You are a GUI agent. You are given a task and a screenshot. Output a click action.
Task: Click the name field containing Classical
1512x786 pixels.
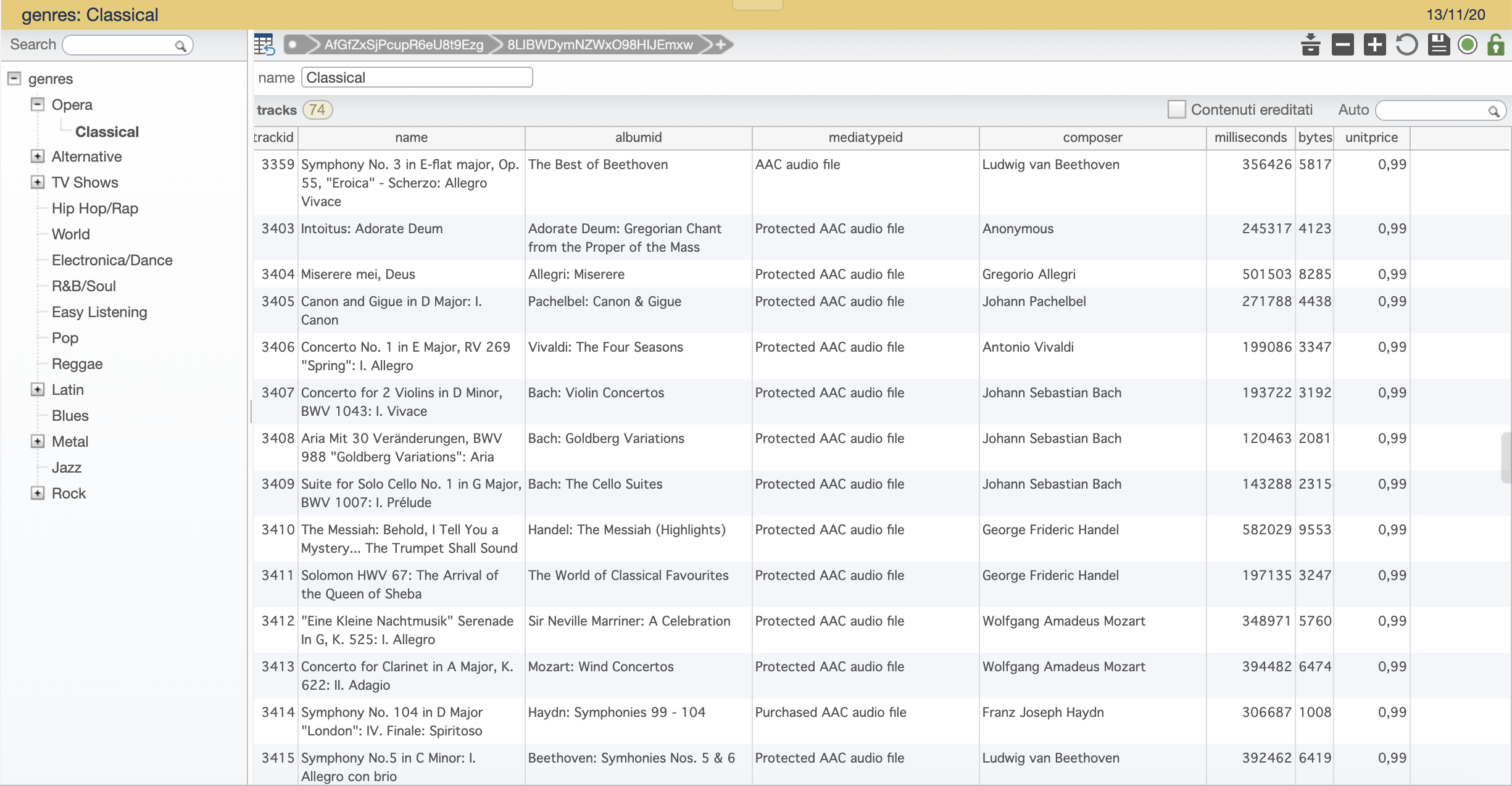pos(417,77)
